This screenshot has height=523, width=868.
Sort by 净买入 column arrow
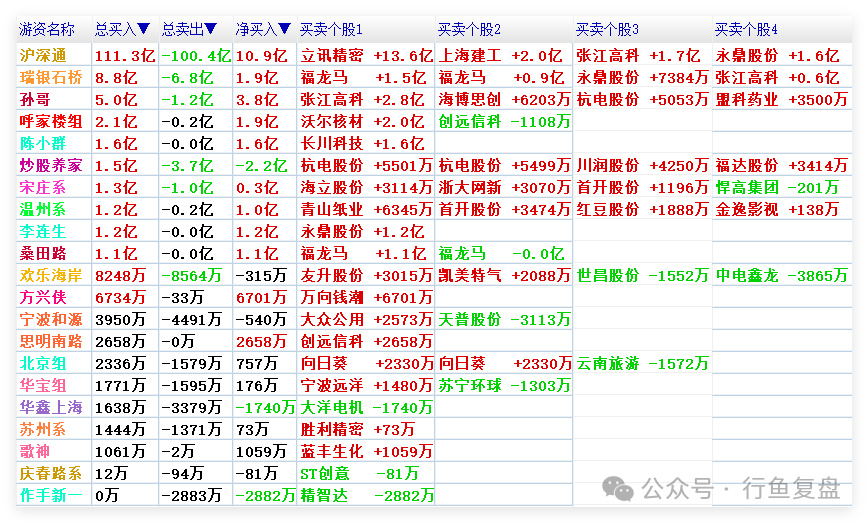285,29
